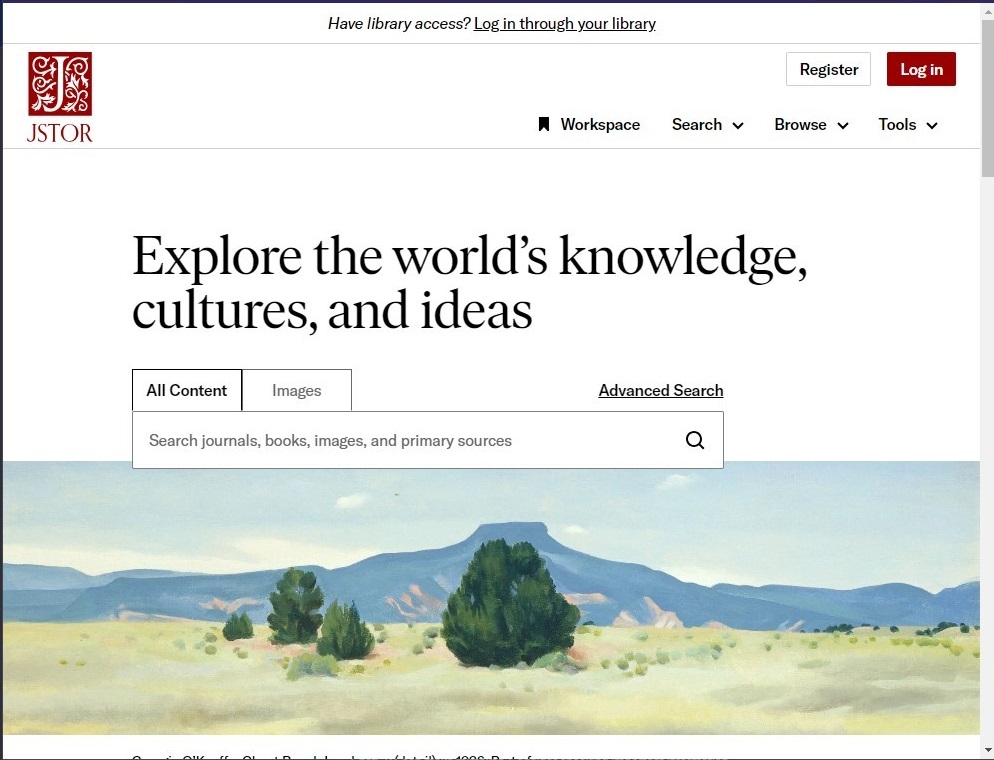The width and height of the screenshot is (994, 760).
Task: Open the Tools navigation menu label
Action: pos(897,124)
